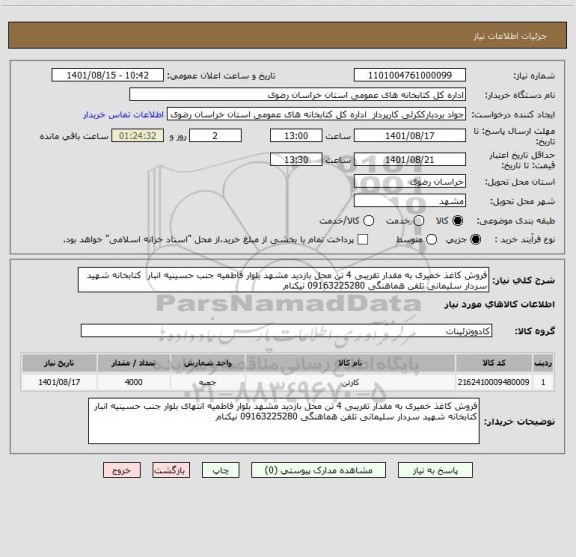This screenshot has width=576, height=557.
Task: Click نام کالا column header
Action: [x=350, y=363]
